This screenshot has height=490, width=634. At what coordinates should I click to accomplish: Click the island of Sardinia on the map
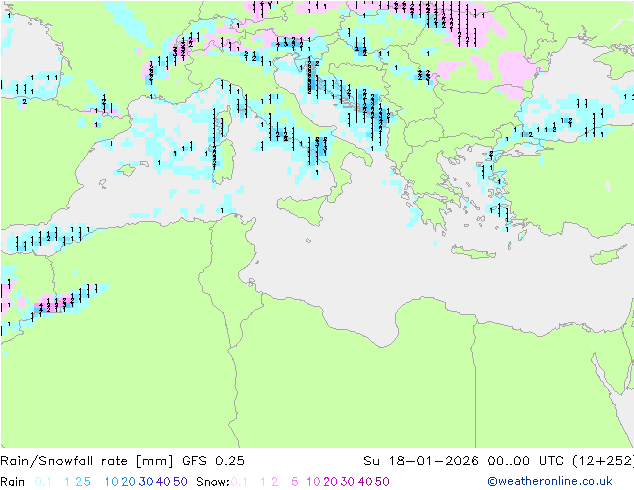(x=224, y=161)
